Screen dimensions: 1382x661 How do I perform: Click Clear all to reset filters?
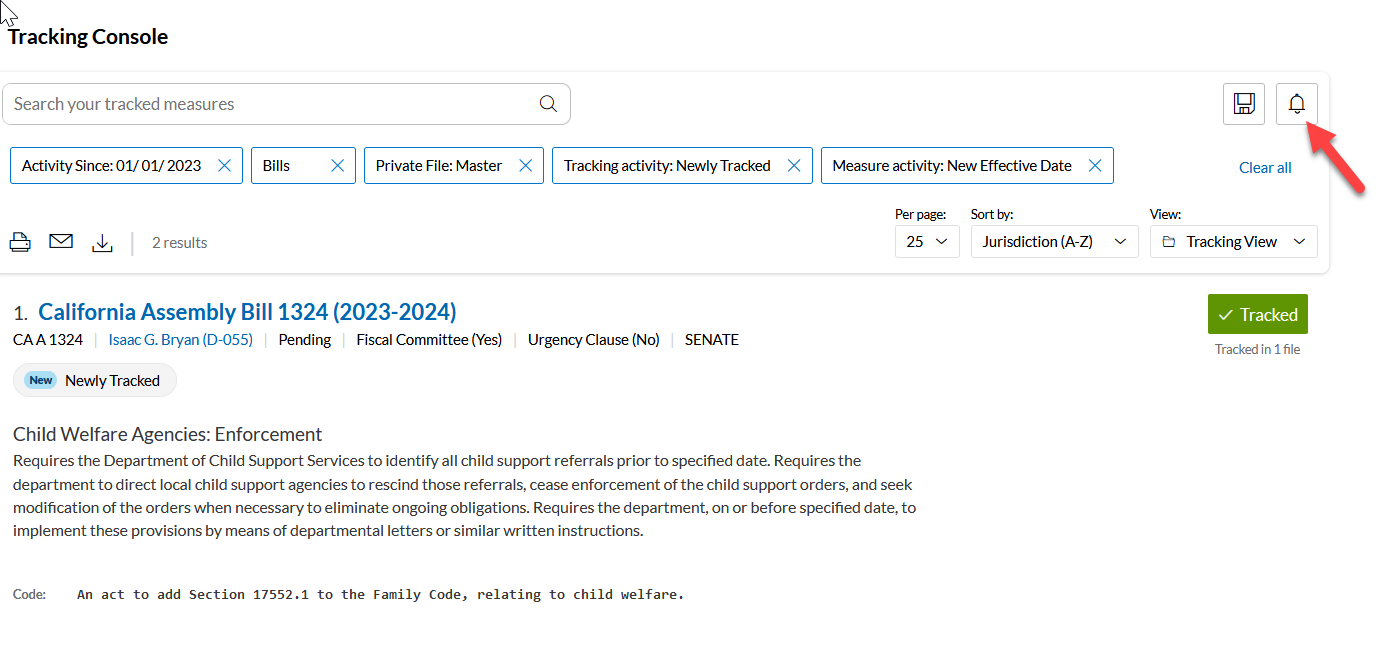tap(1264, 167)
